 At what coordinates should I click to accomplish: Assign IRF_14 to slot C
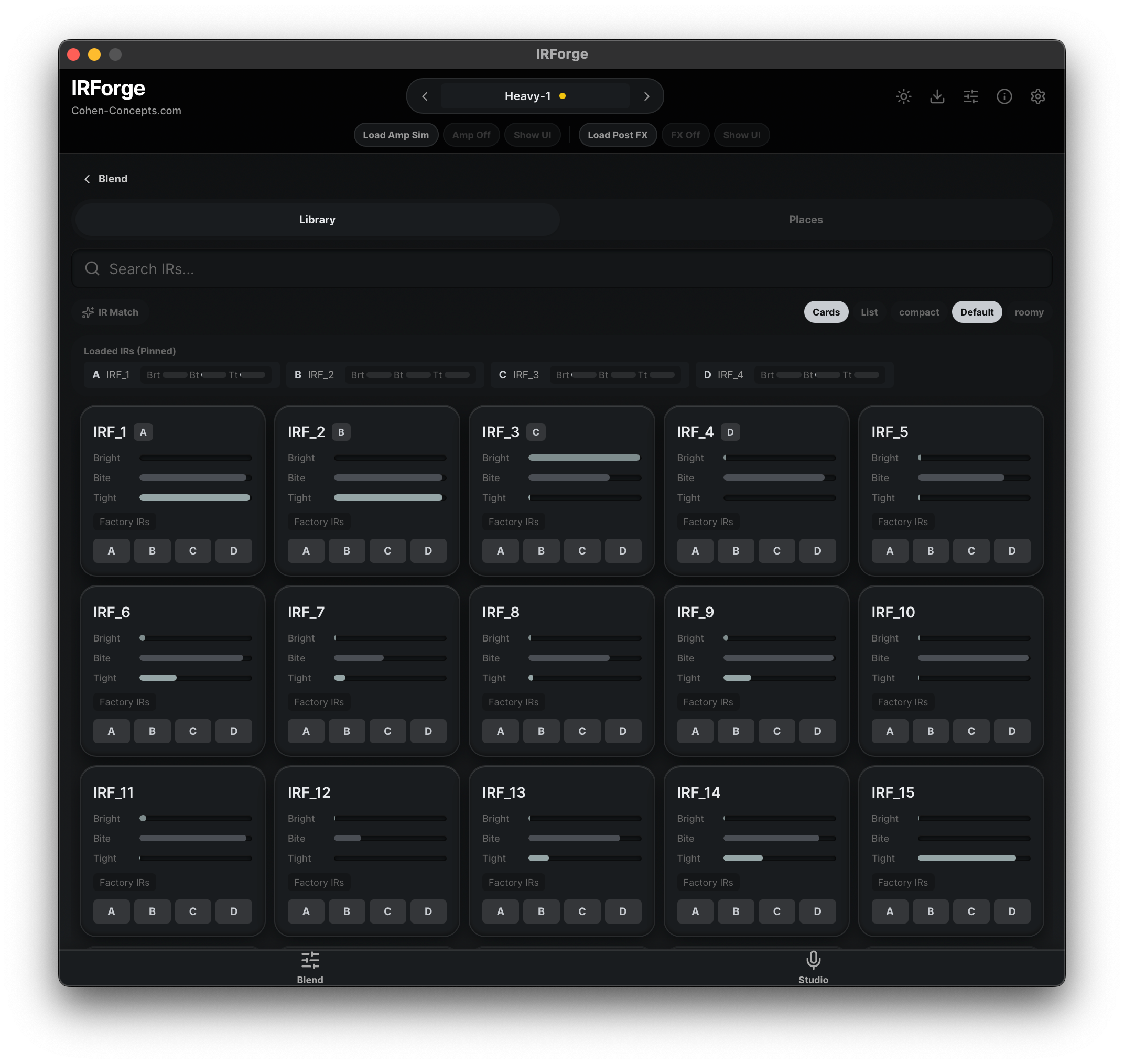777,911
